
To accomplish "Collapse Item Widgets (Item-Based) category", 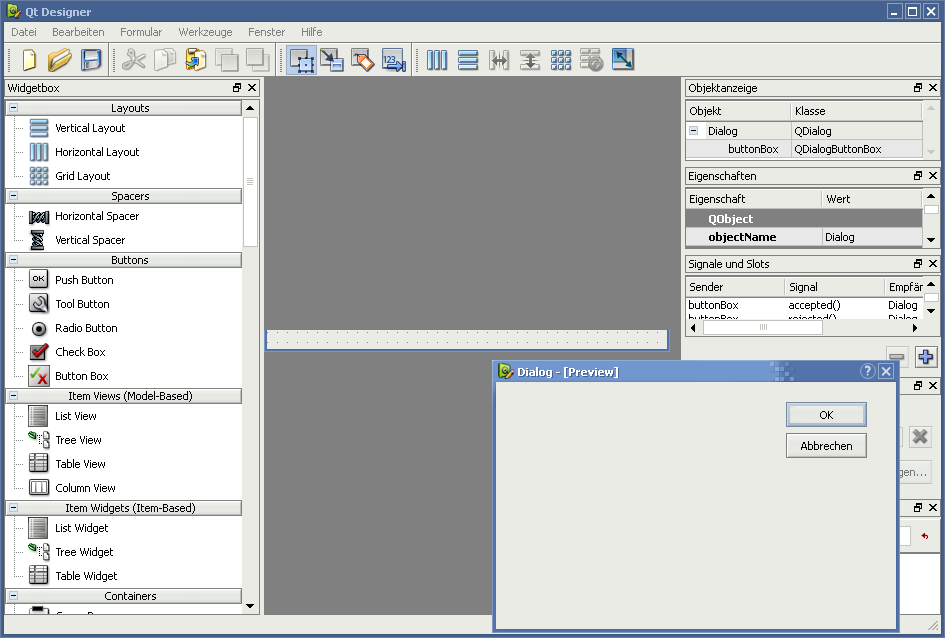I will [x=13, y=508].
